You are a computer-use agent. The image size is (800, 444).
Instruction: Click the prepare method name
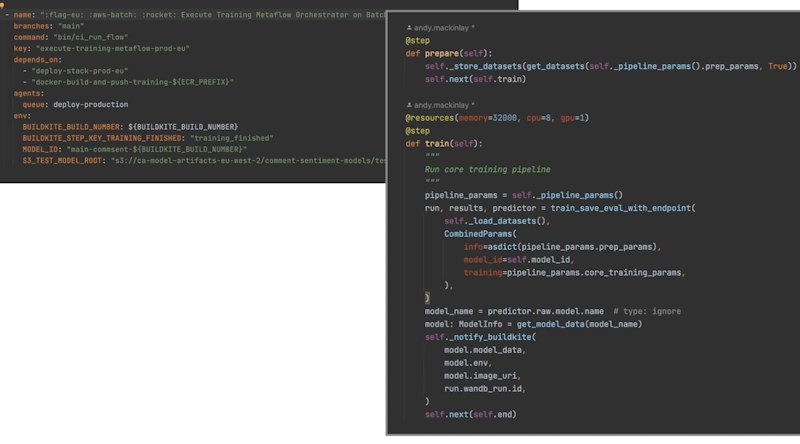(446, 52)
